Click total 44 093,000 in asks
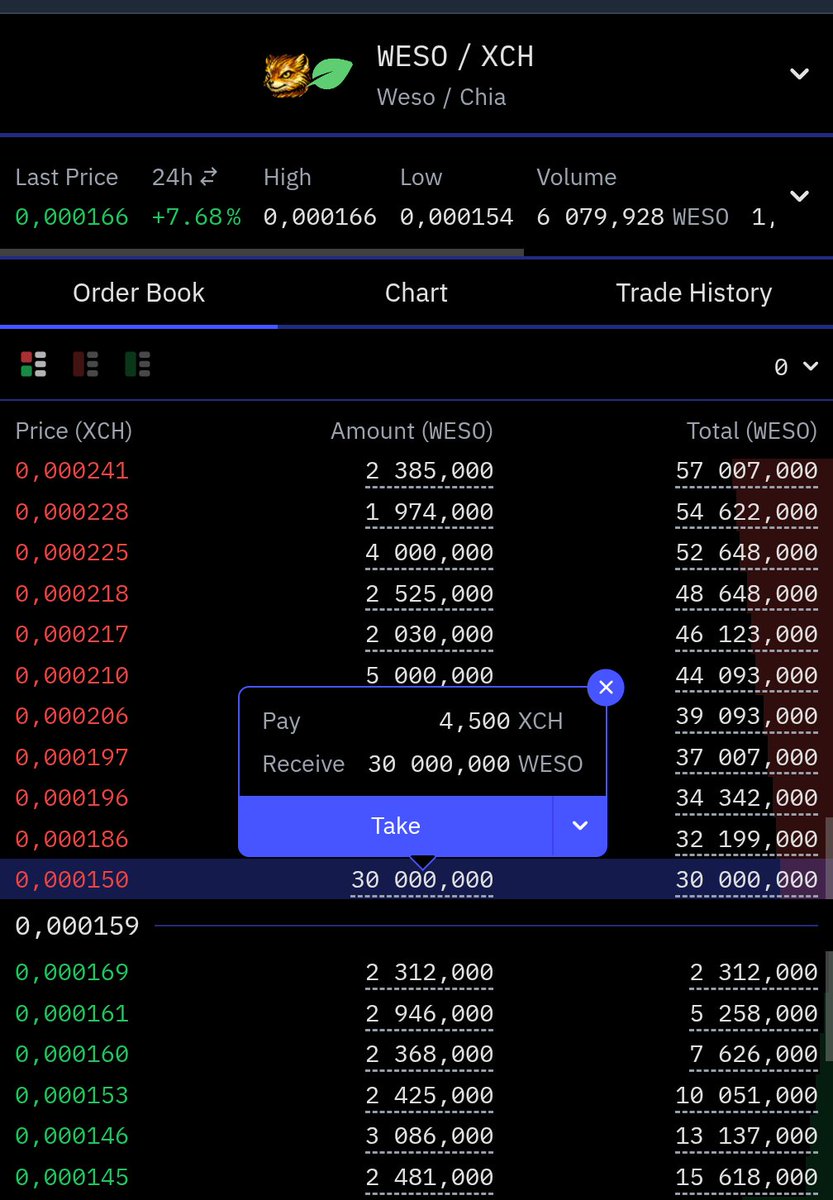The height and width of the screenshot is (1200, 833). 746,676
